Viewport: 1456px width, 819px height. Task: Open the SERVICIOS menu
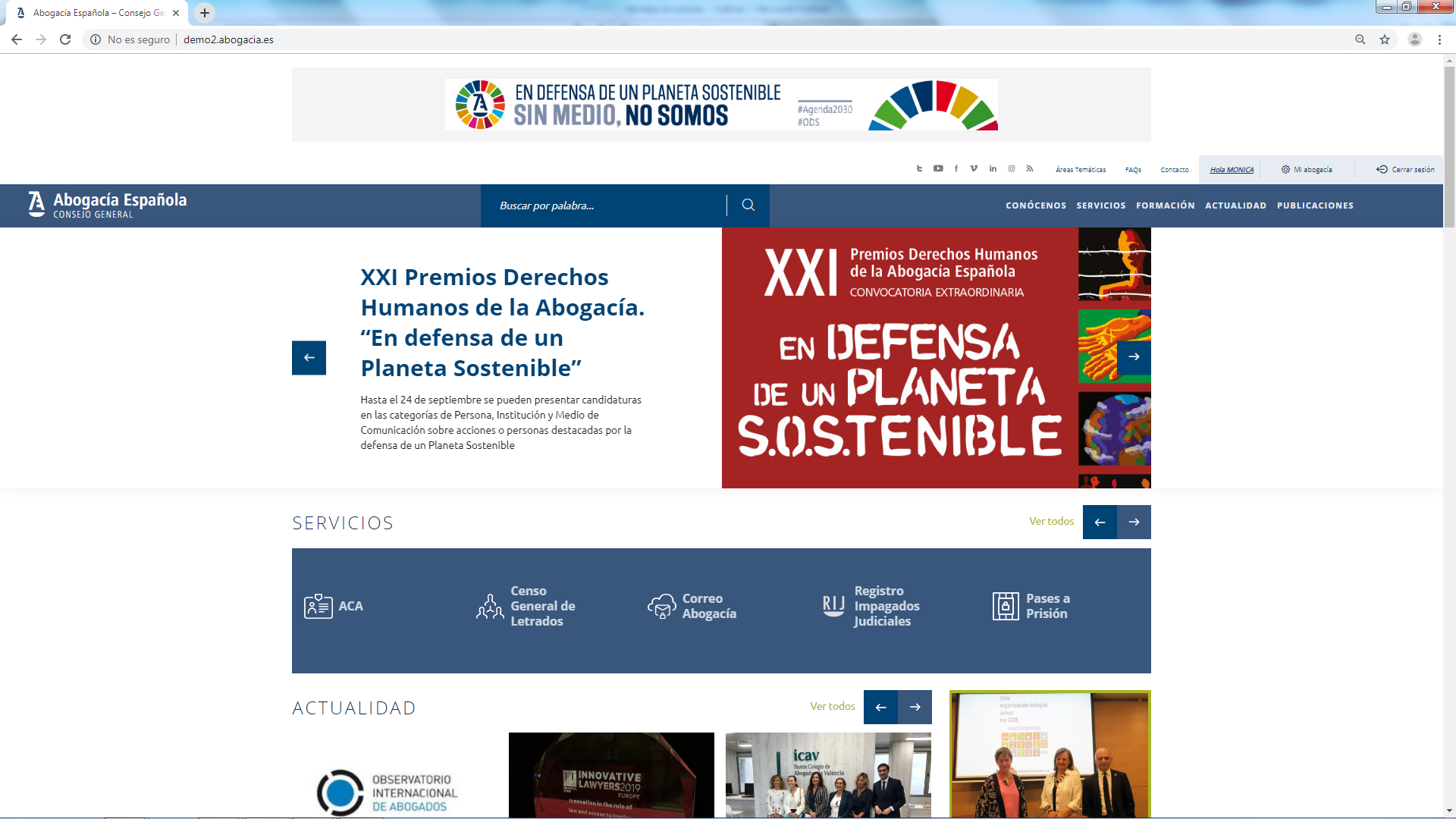point(1101,206)
